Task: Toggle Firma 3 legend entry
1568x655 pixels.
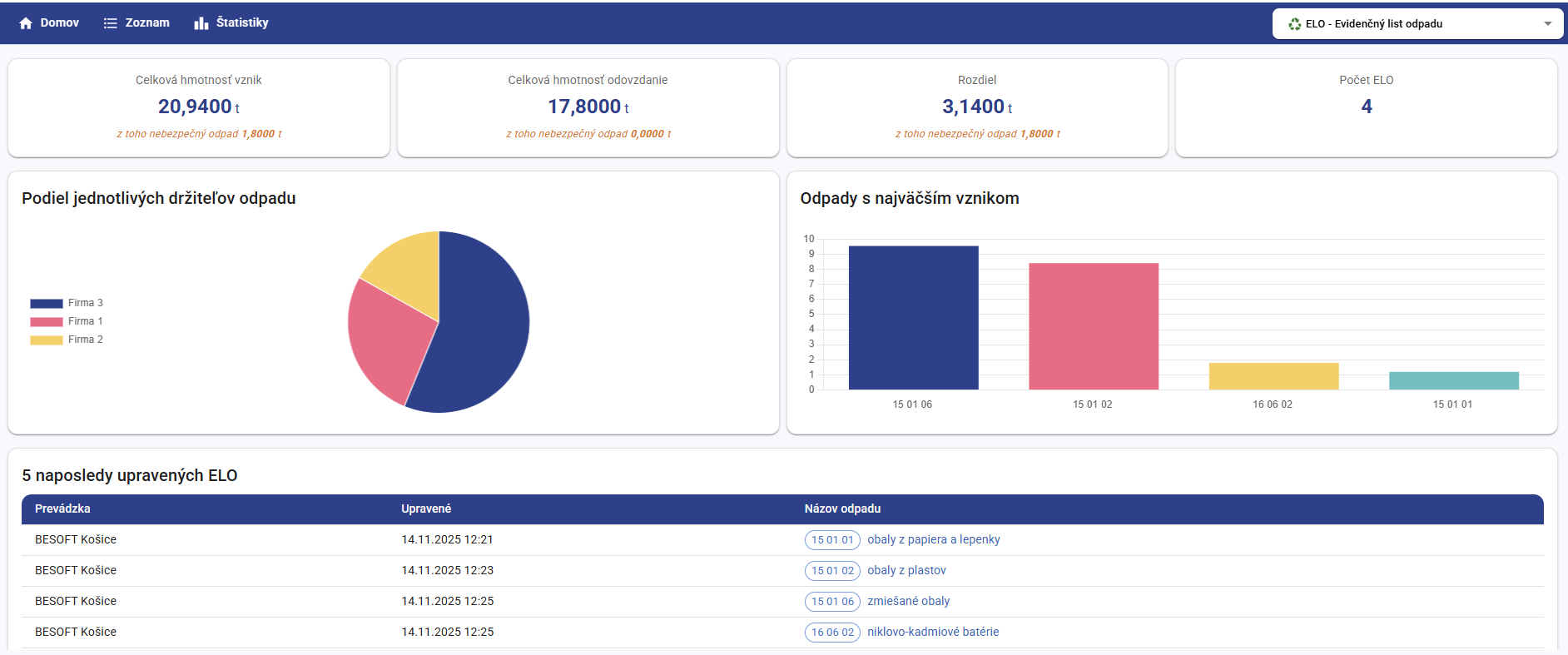Action: click(x=67, y=303)
